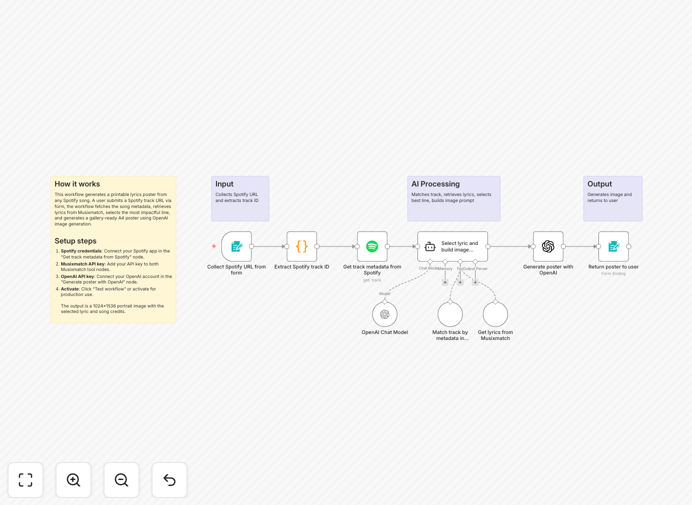Select the Generate poster with OpenAI node
This screenshot has width=692, height=505.
[548, 246]
